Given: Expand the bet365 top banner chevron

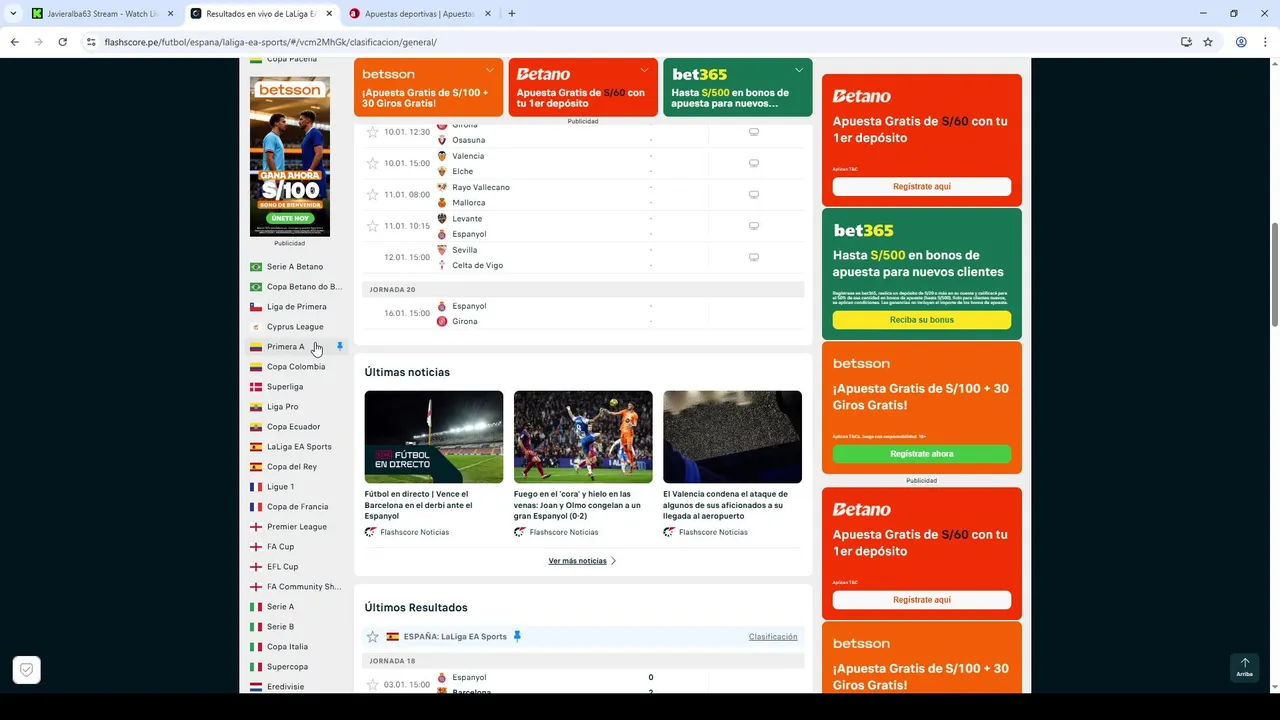Looking at the screenshot, I should pyautogui.click(x=799, y=70).
